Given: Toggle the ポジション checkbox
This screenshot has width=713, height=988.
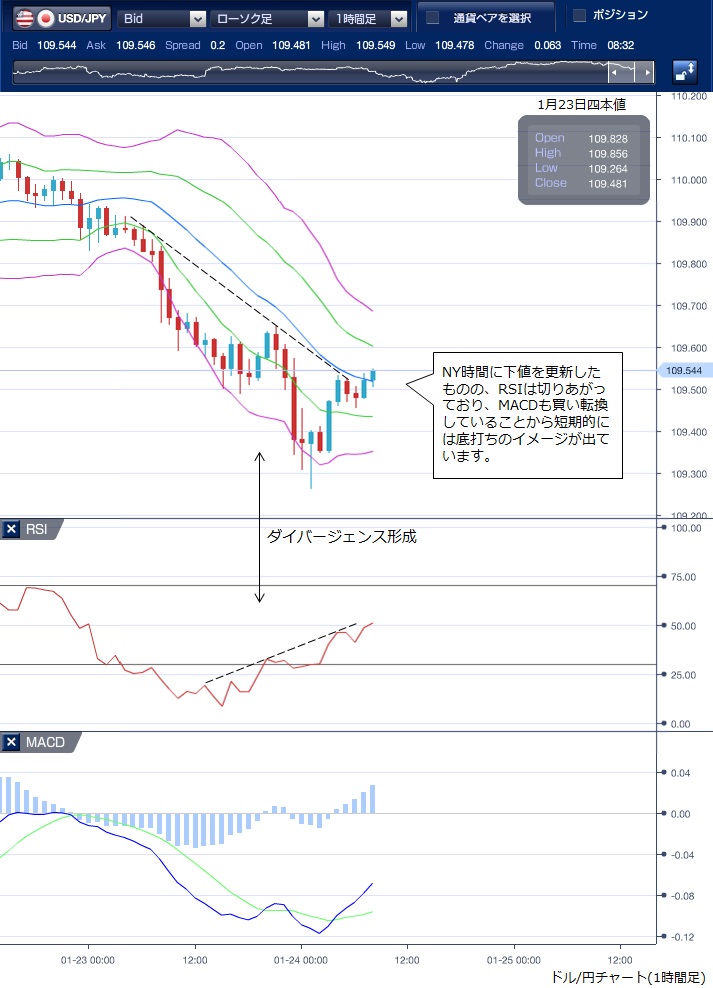Looking at the screenshot, I should point(579,15).
